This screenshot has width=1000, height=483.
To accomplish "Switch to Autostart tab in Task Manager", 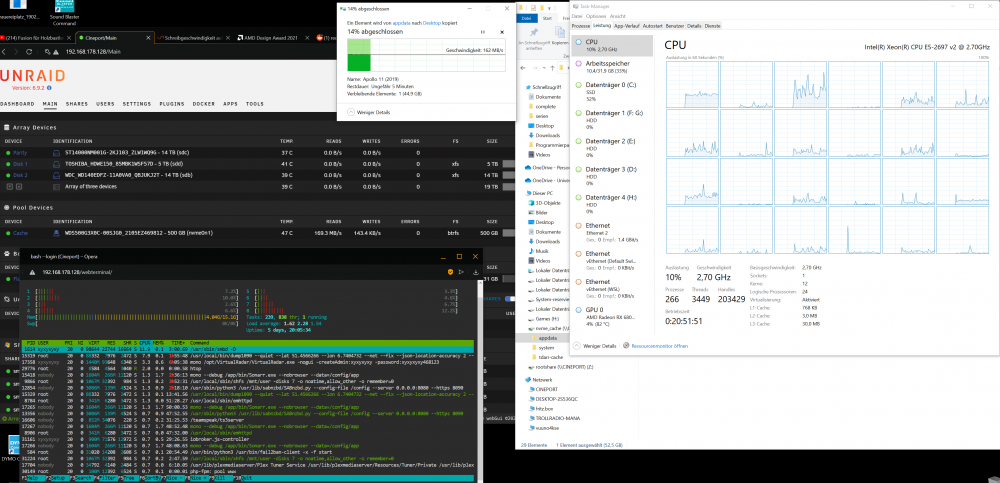I will click(652, 26).
